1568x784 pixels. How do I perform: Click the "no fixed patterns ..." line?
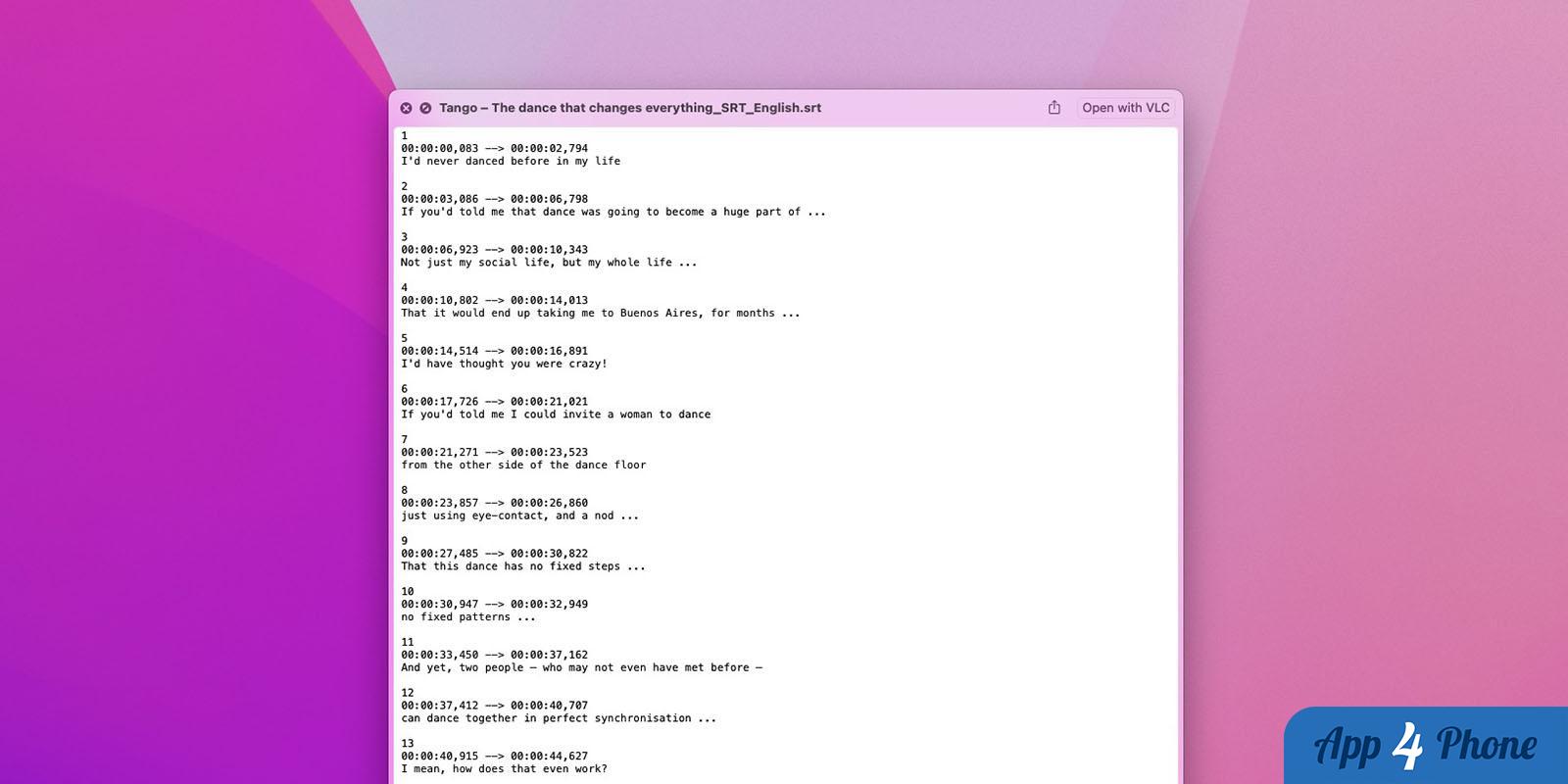coord(468,617)
